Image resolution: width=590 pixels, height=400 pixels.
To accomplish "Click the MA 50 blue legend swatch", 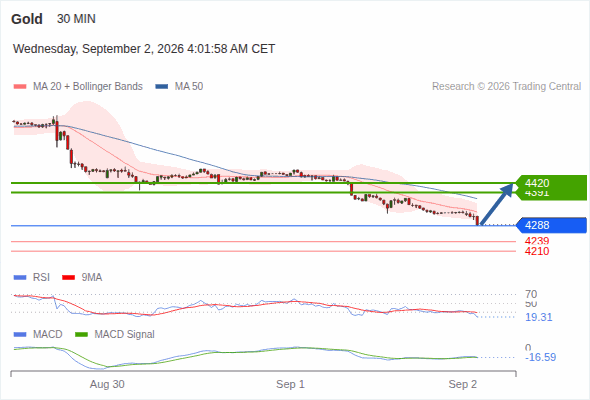I will coord(162,87).
